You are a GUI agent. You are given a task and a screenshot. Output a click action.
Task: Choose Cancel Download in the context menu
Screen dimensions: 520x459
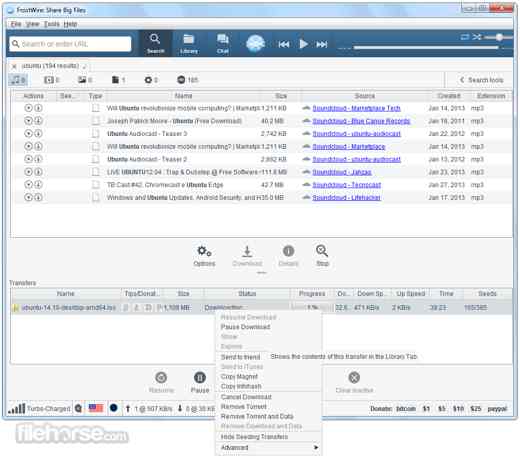pos(246,397)
